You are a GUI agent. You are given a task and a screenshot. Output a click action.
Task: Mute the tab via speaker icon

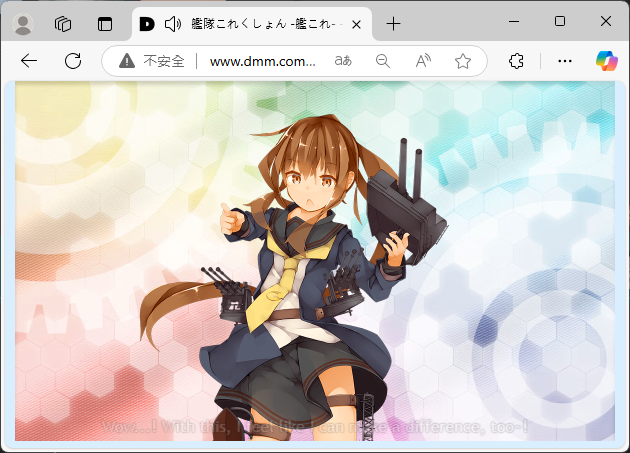click(173, 24)
